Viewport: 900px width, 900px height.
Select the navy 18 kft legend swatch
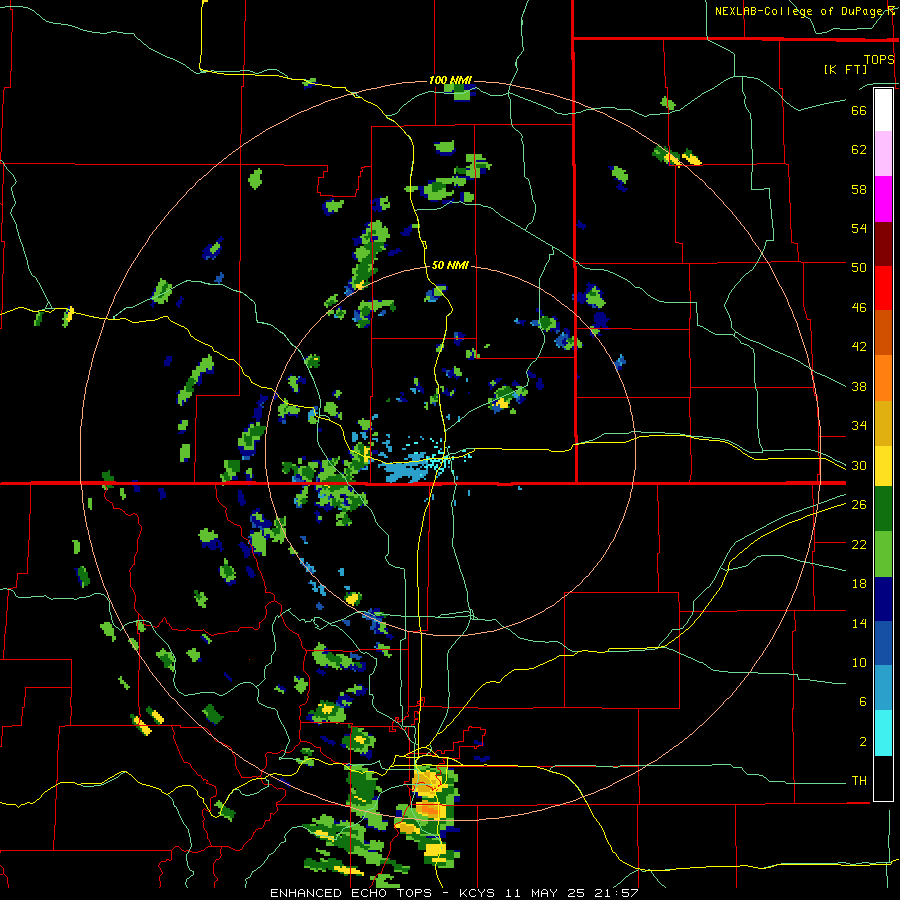pyautogui.click(x=883, y=599)
